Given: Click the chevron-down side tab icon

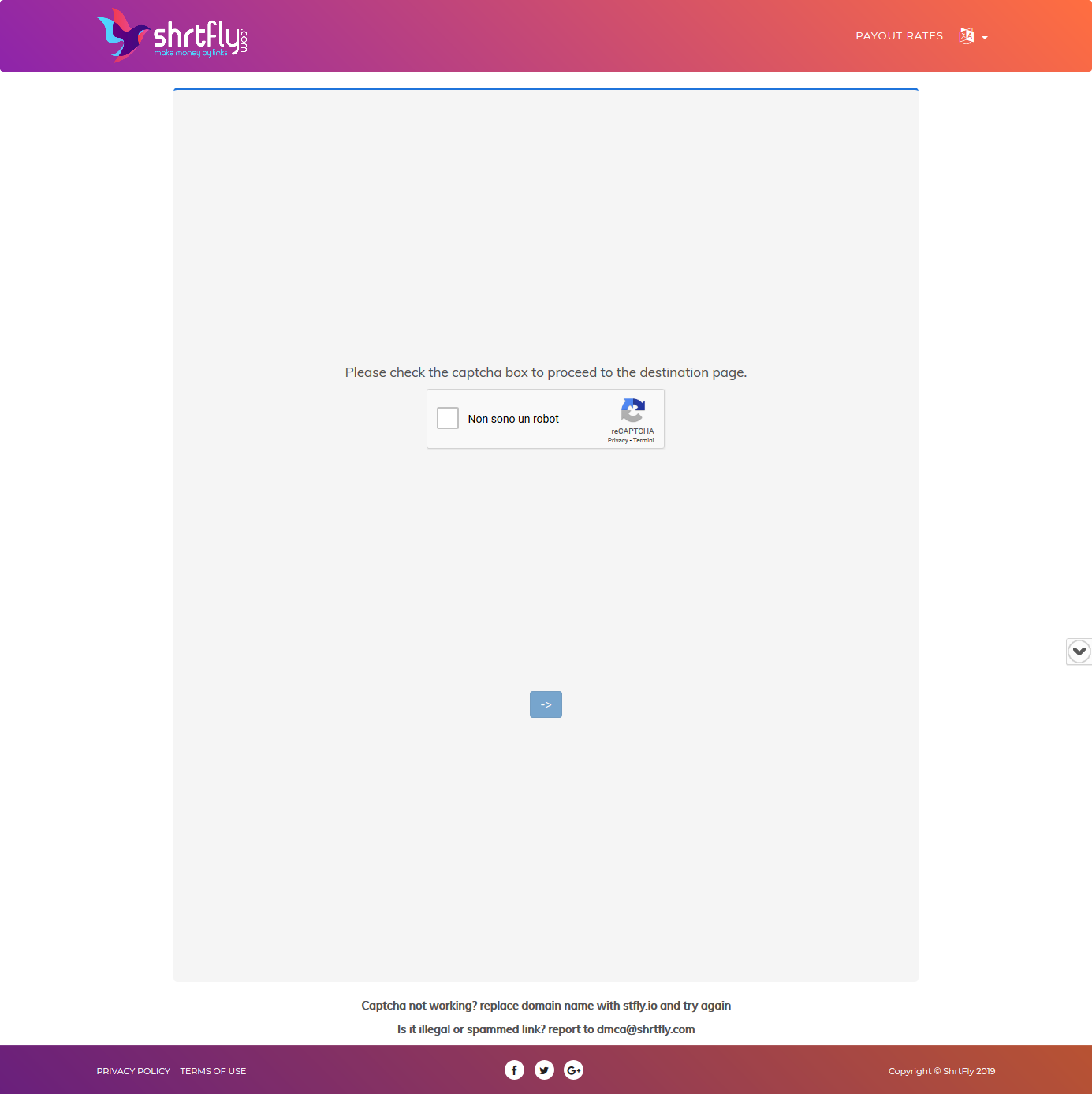Looking at the screenshot, I should (1079, 652).
